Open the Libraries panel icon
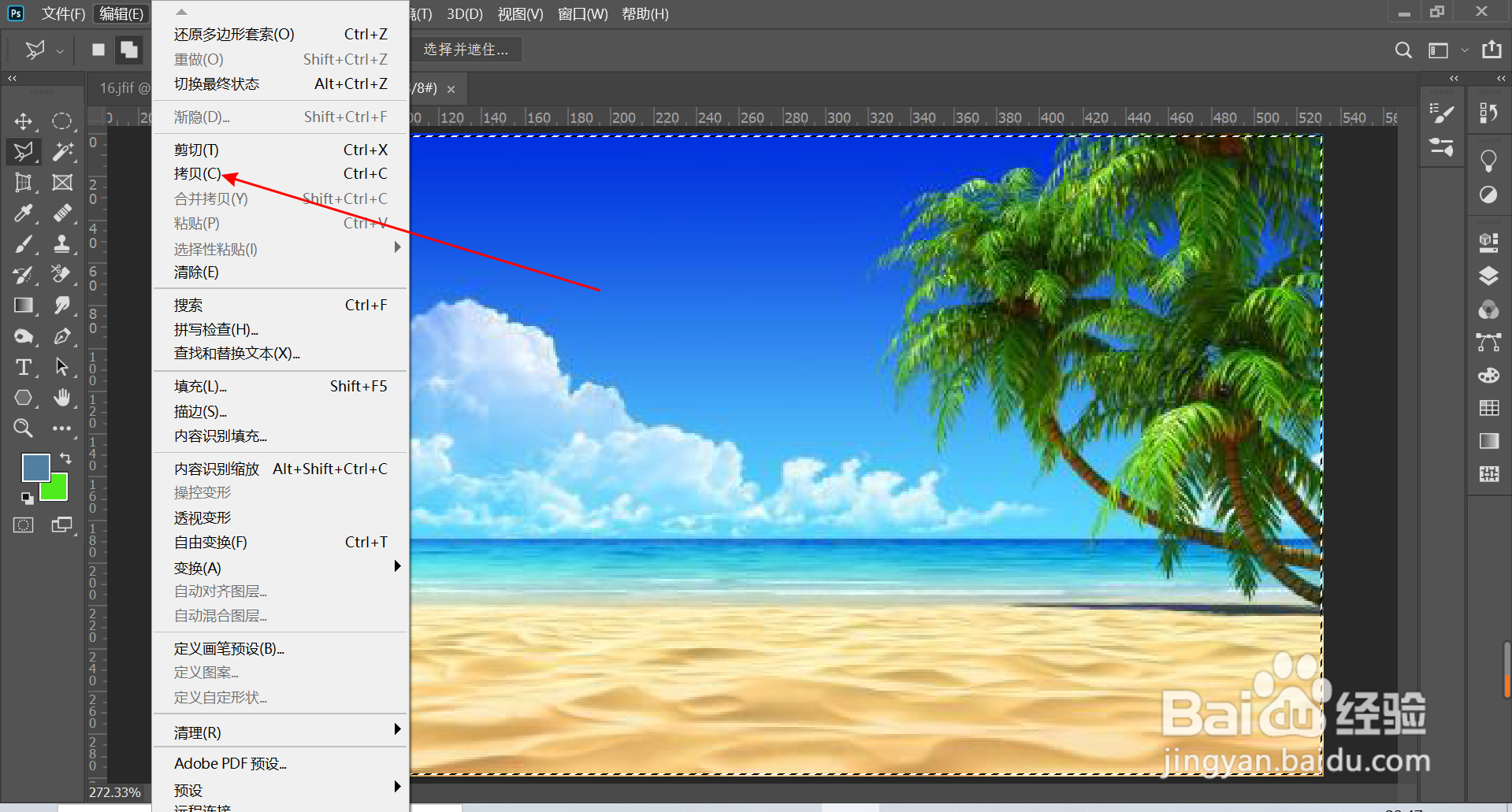The width and height of the screenshot is (1512, 812). pyautogui.click(x=1488, y=242)
